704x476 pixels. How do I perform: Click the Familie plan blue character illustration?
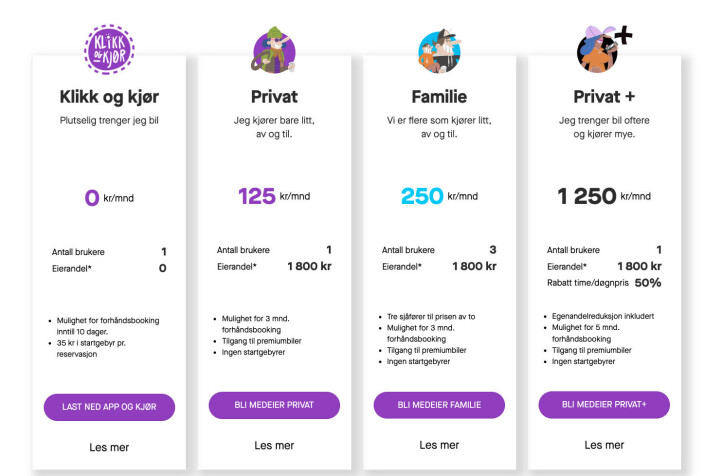tap(440, 51)
